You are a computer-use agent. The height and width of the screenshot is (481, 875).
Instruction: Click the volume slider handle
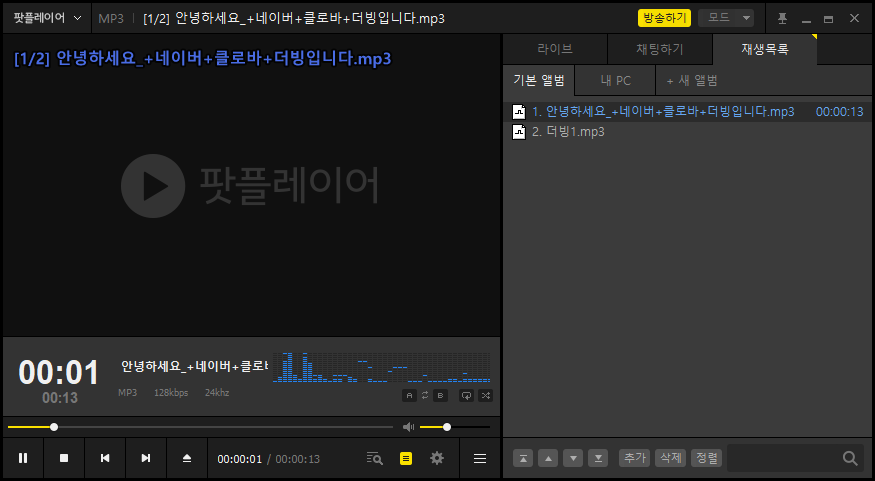click(x=447, y=427)
